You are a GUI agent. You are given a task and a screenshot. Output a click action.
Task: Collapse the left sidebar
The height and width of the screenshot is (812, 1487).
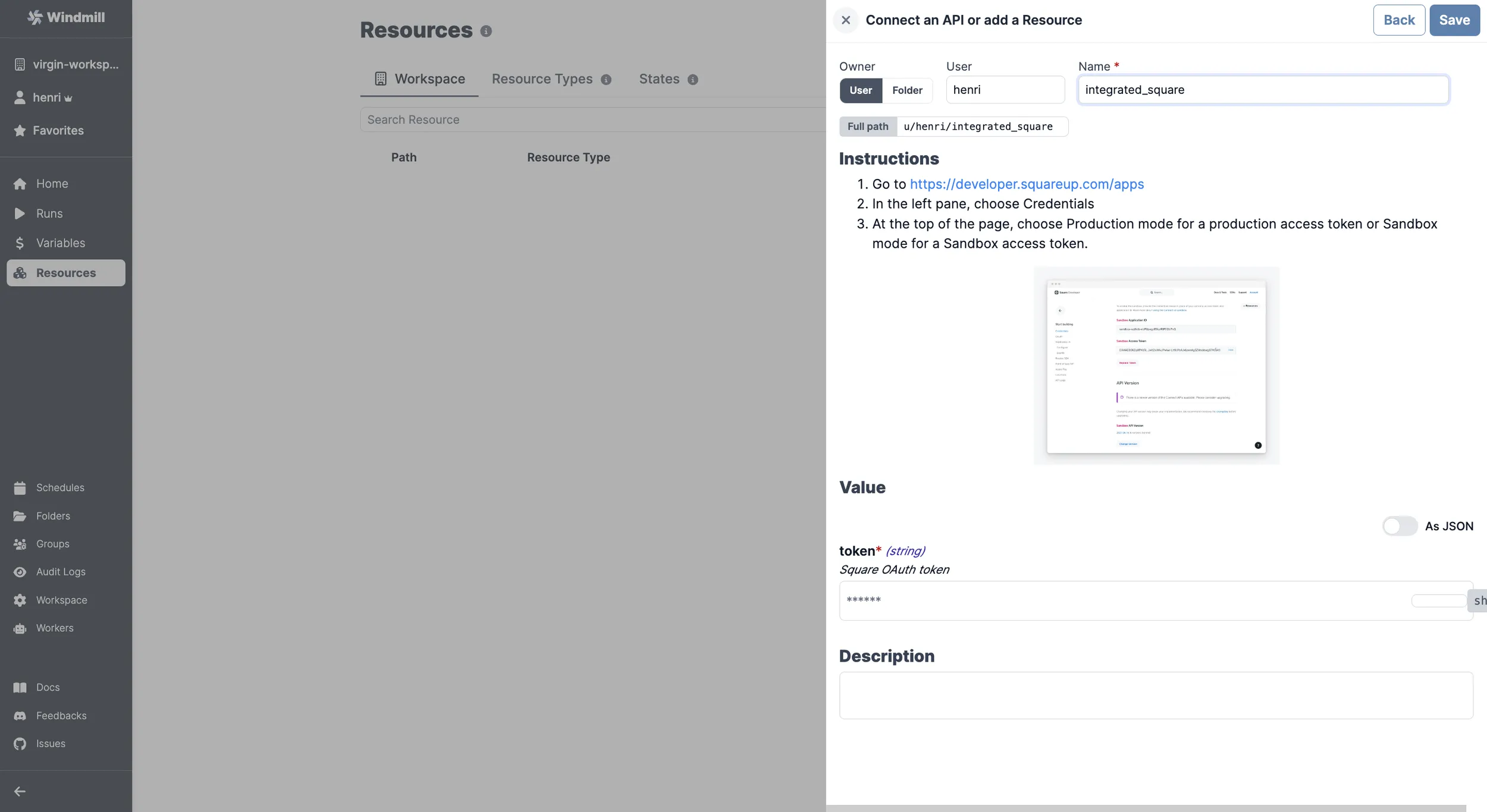click(20, 791)
